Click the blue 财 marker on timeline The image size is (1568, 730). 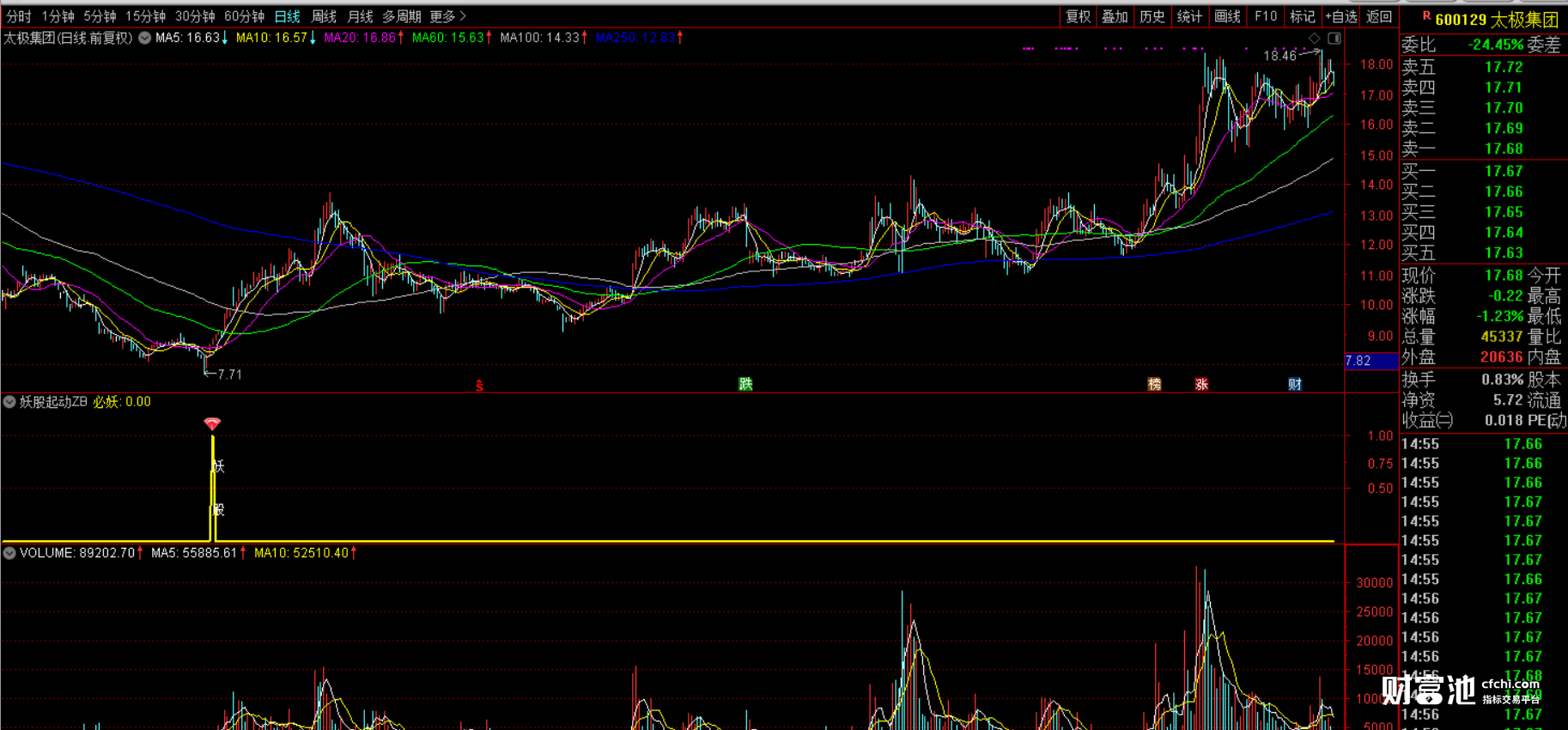pos(1295,384)
